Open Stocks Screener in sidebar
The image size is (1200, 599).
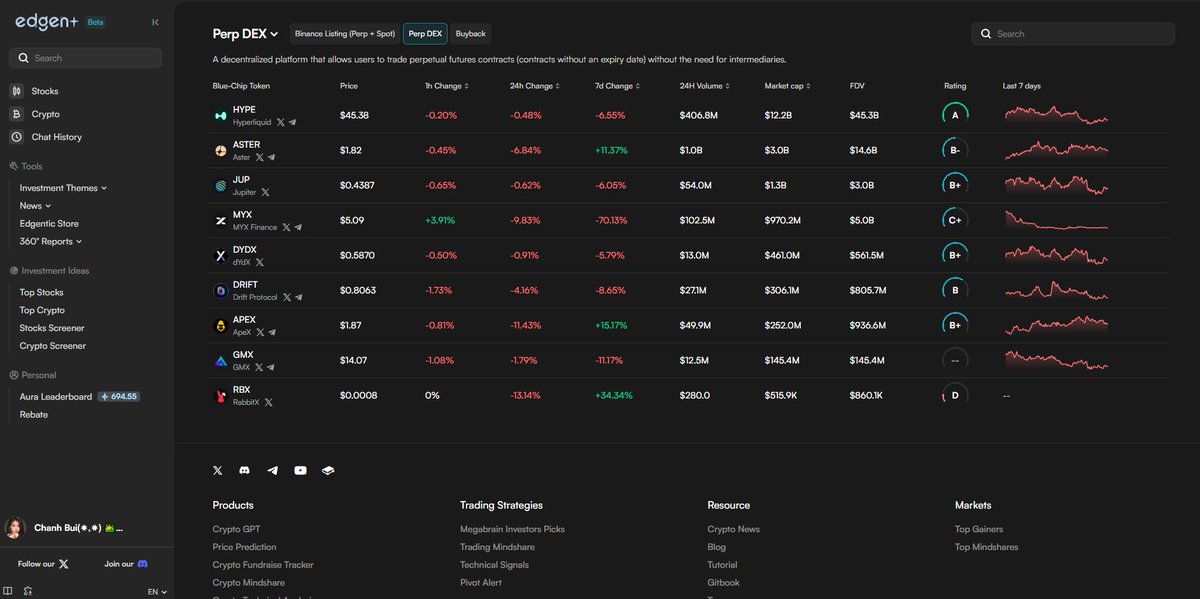[x=52, y=328]
